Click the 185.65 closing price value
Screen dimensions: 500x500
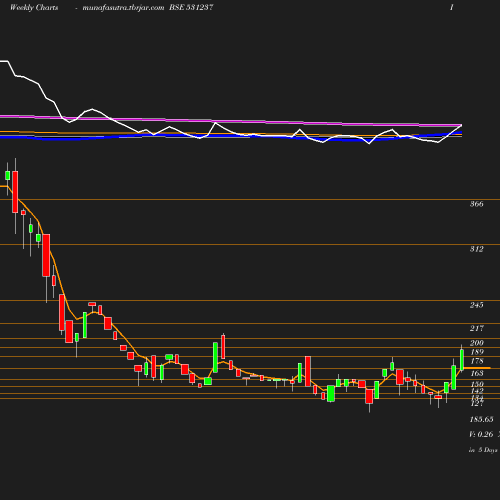pyautogui.click(x=481, y=419)
